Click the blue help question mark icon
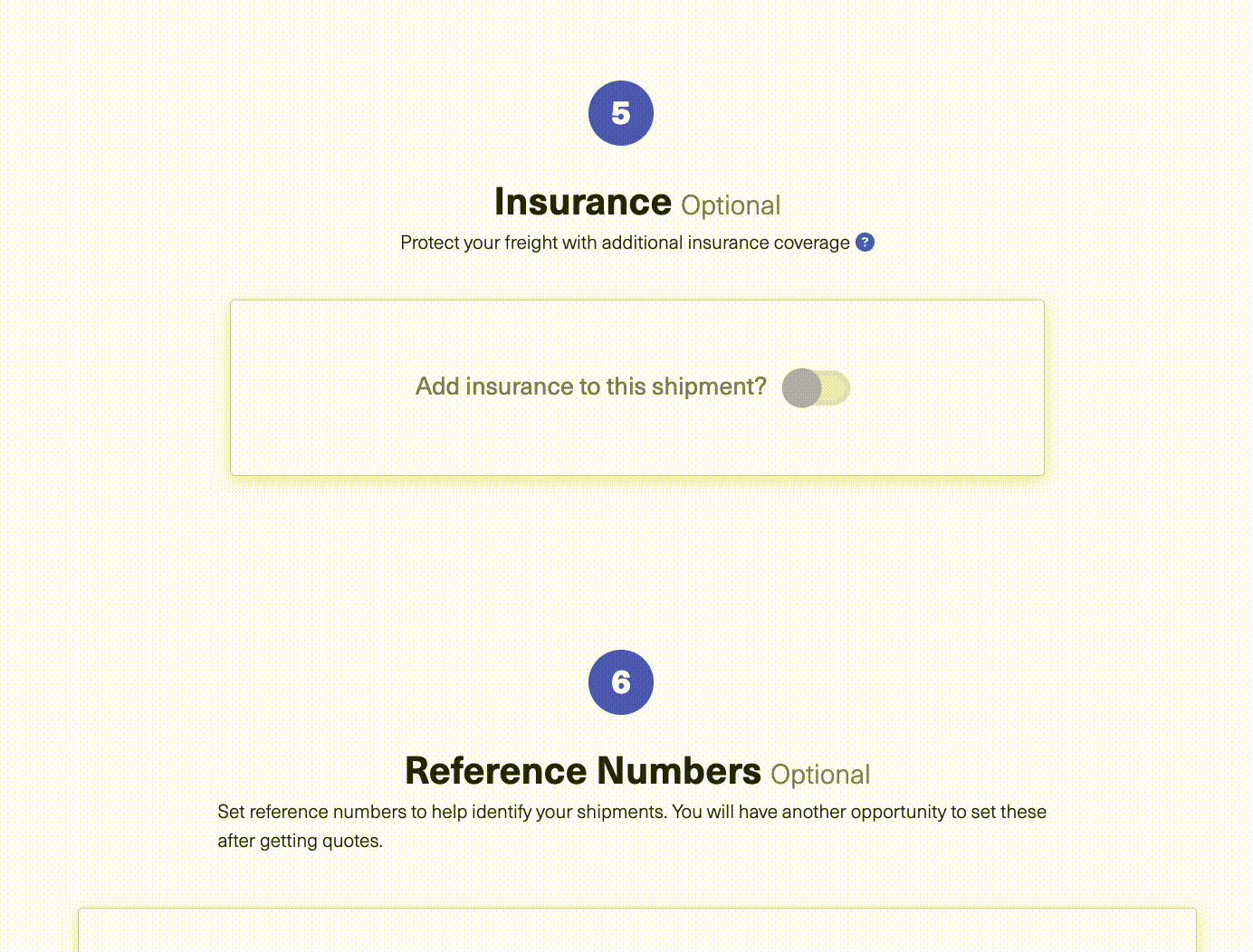The height and width of the screenshot is (952, 1253). [x=865, y=243]
